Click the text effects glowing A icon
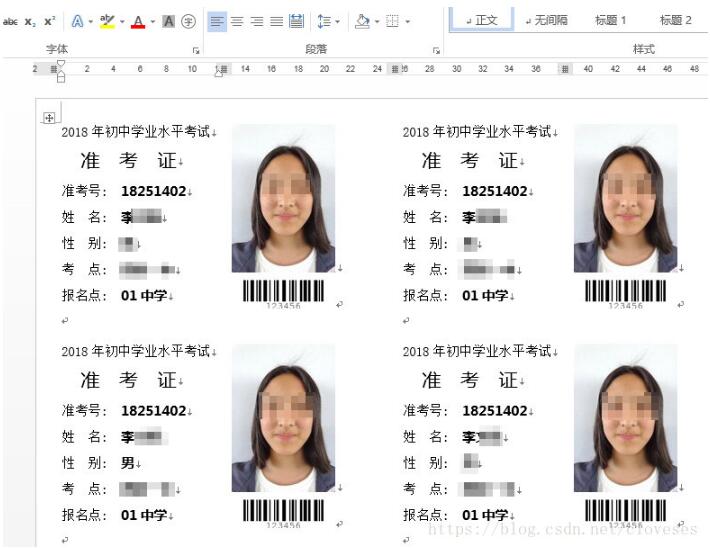The width and height of the screenshot is (710, 548). (77, 21)
